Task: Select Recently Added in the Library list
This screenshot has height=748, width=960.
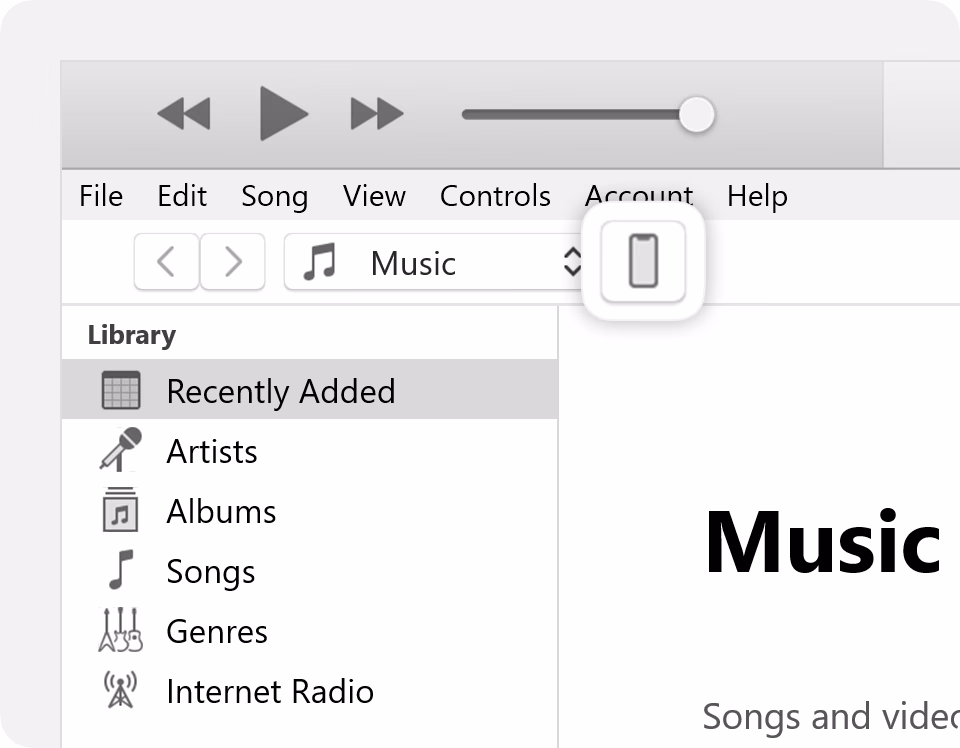Action: pos(280,391)
